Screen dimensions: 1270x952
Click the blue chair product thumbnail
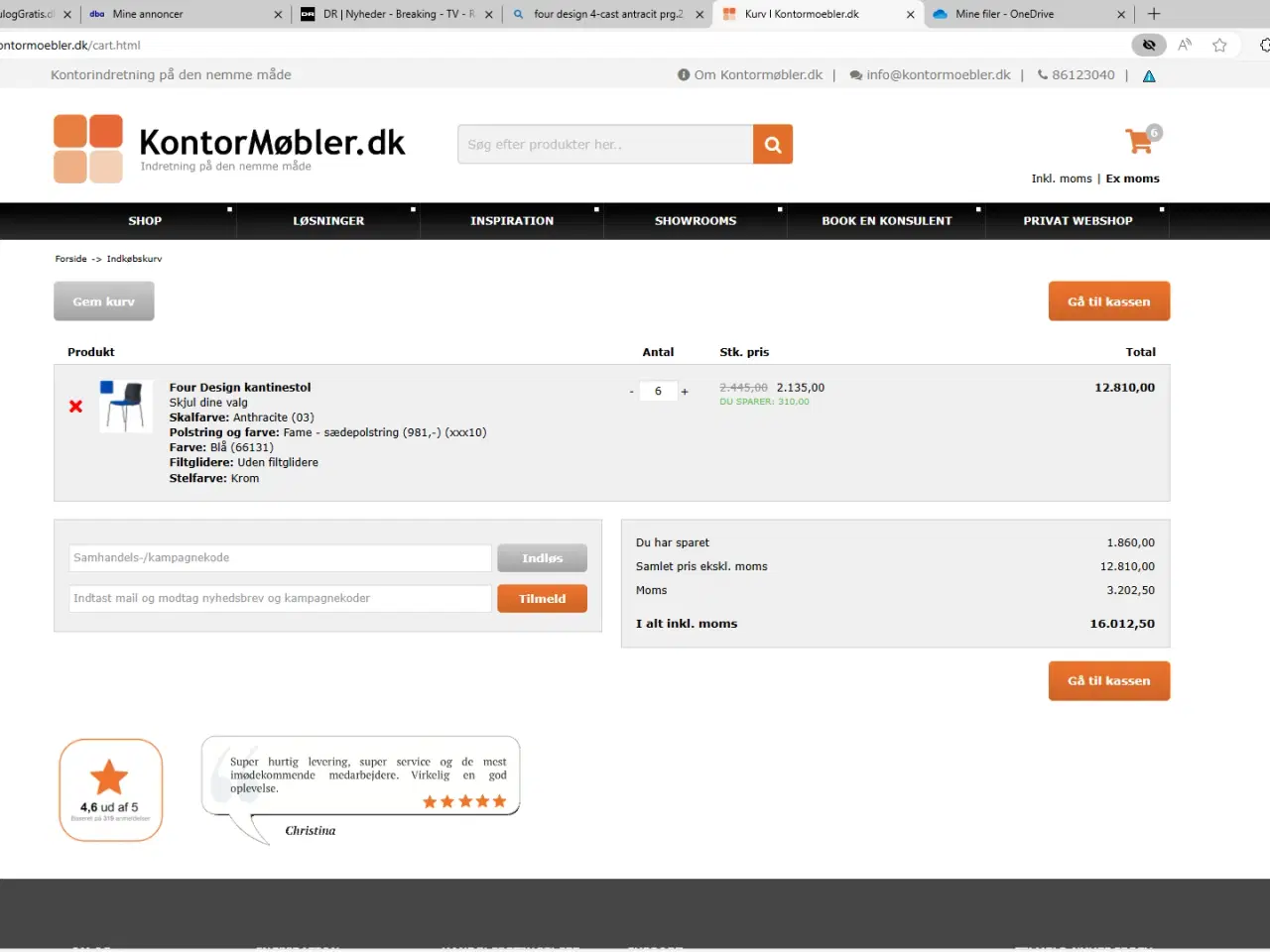126,406
